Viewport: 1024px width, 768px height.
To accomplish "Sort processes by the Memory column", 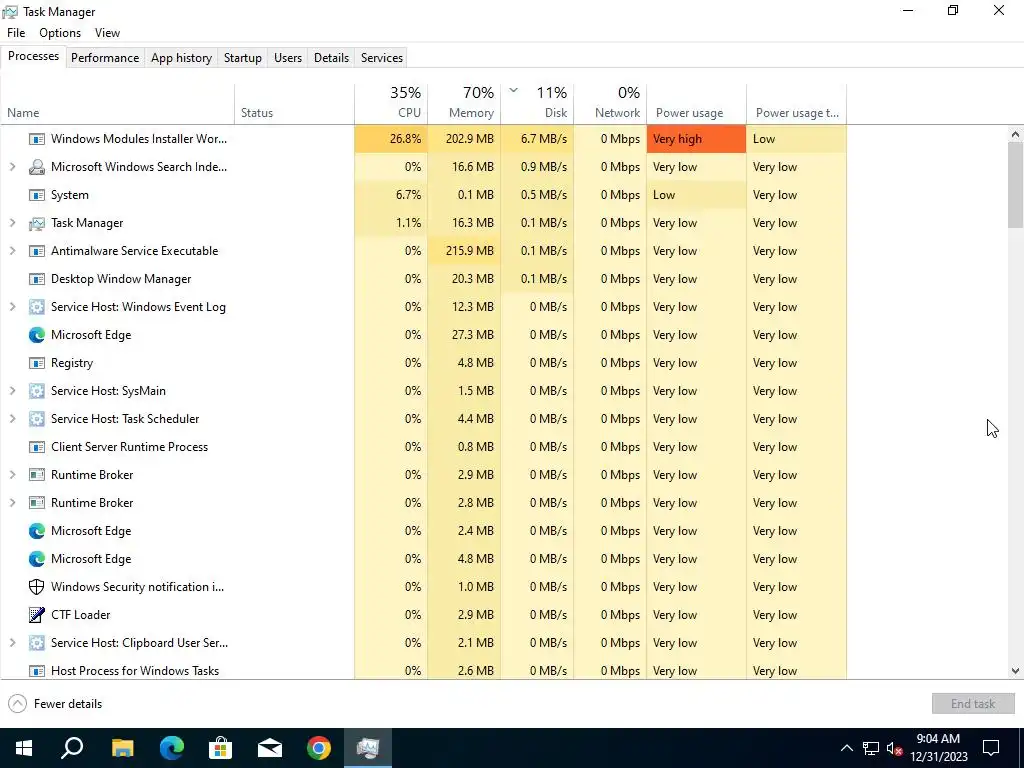I will [464, 103].
